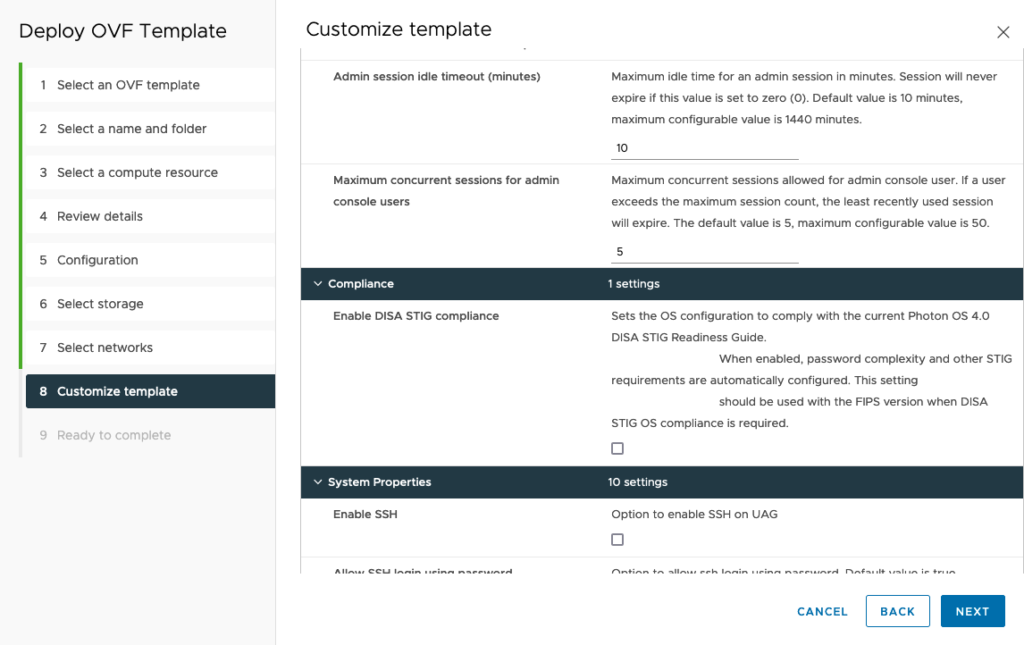The image size is (1024, 645).
Task: Close the Deploy OVF Template dialog
Action: [1003, 32]
